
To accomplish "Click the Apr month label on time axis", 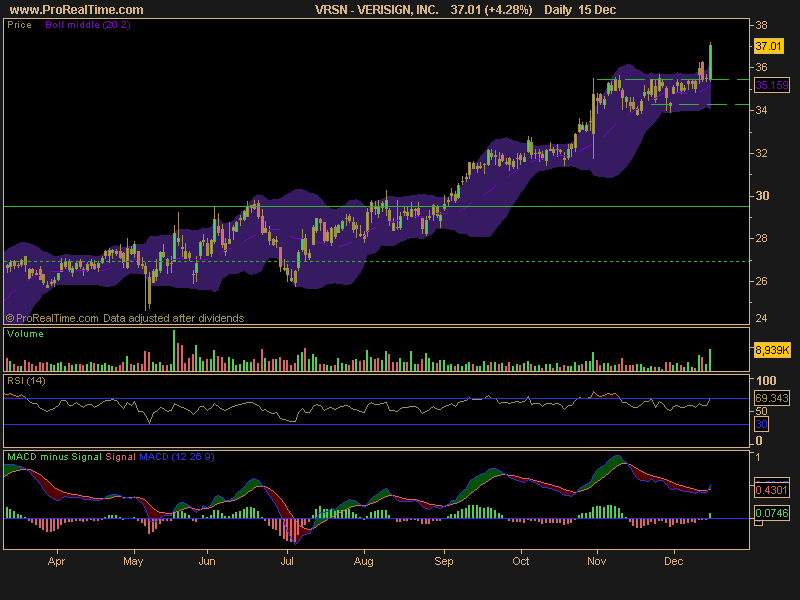I will pos(56,561).
